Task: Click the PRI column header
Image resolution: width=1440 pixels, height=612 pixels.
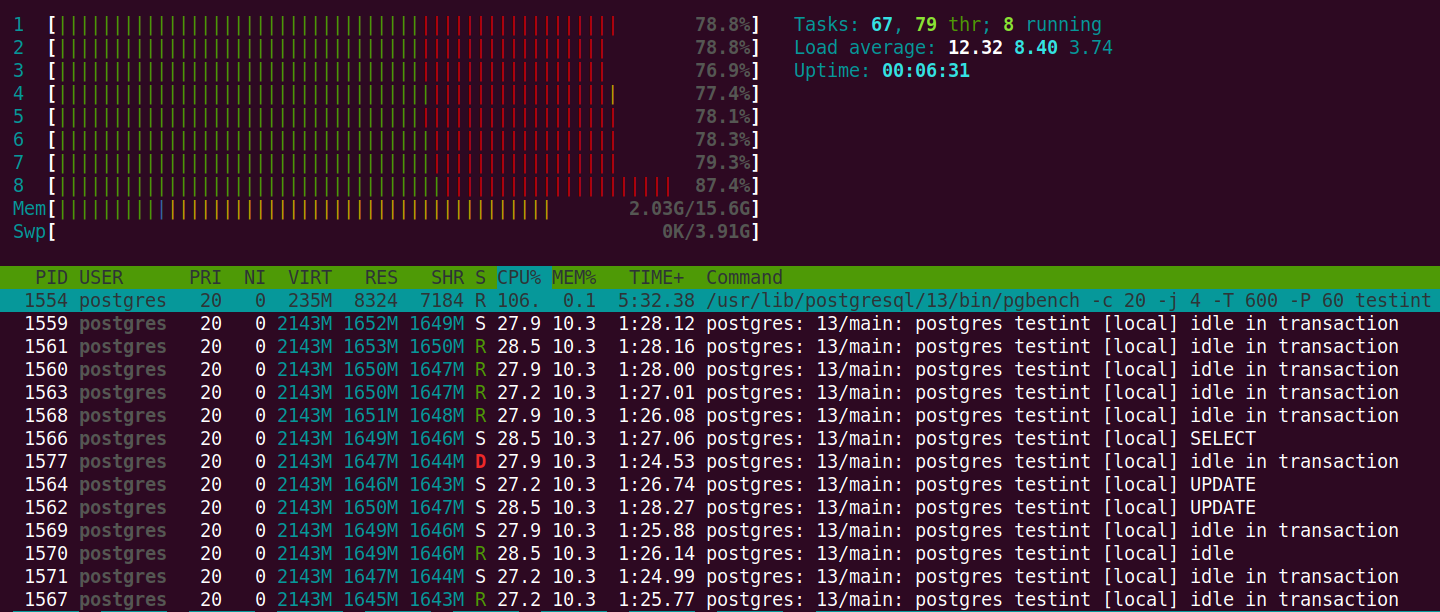Action: (x=205, y=277)
